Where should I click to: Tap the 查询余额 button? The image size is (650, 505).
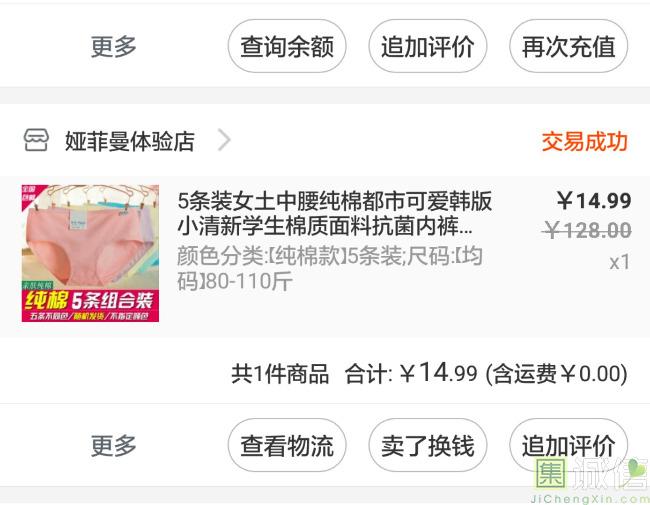[287, 46]
